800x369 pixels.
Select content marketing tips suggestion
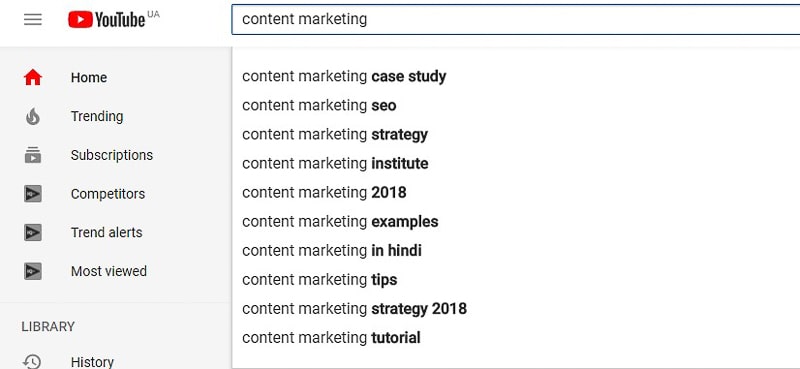pos(516,280)
